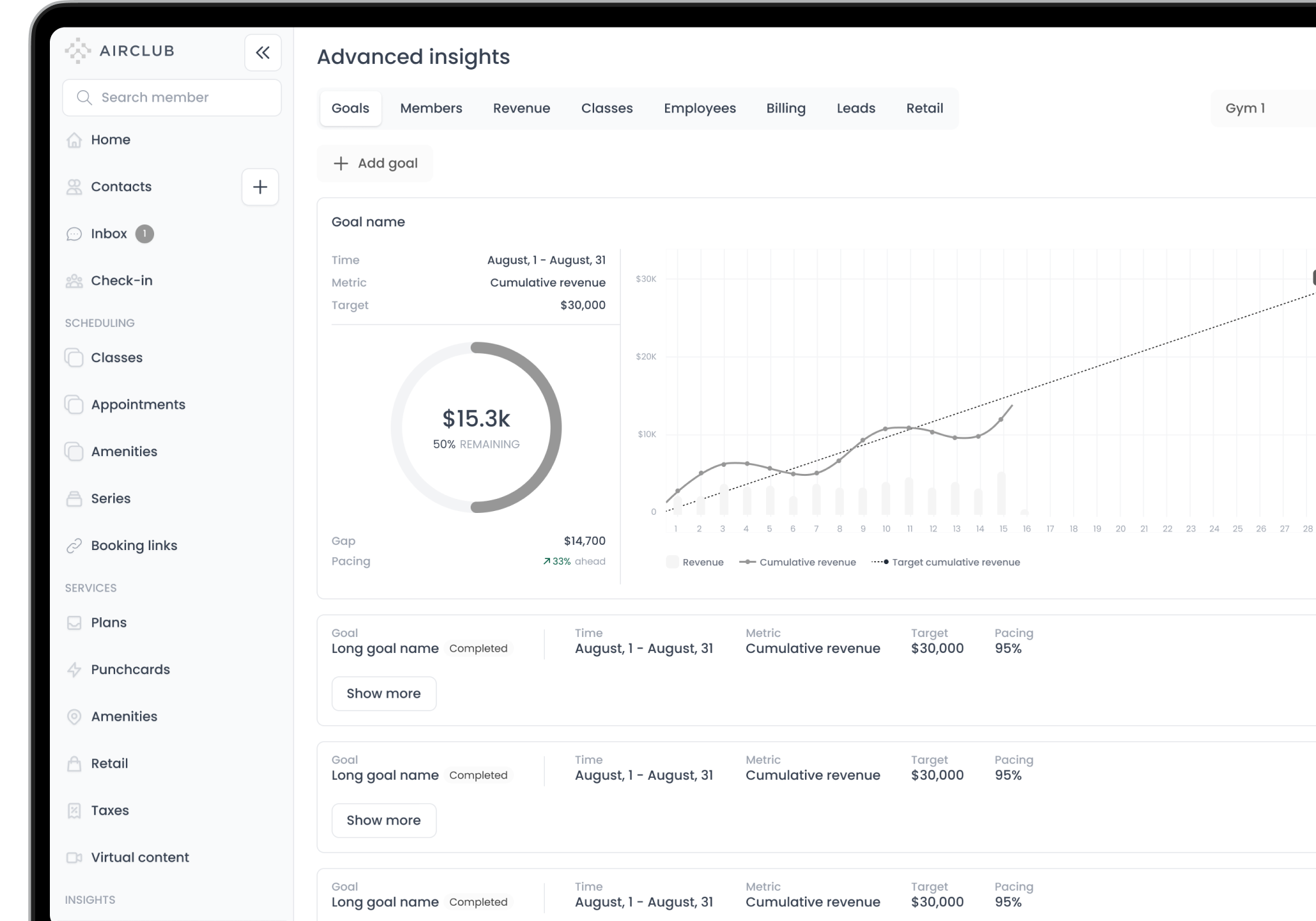
Task: Click the Booking links chain icon
Action: (74, 546)
